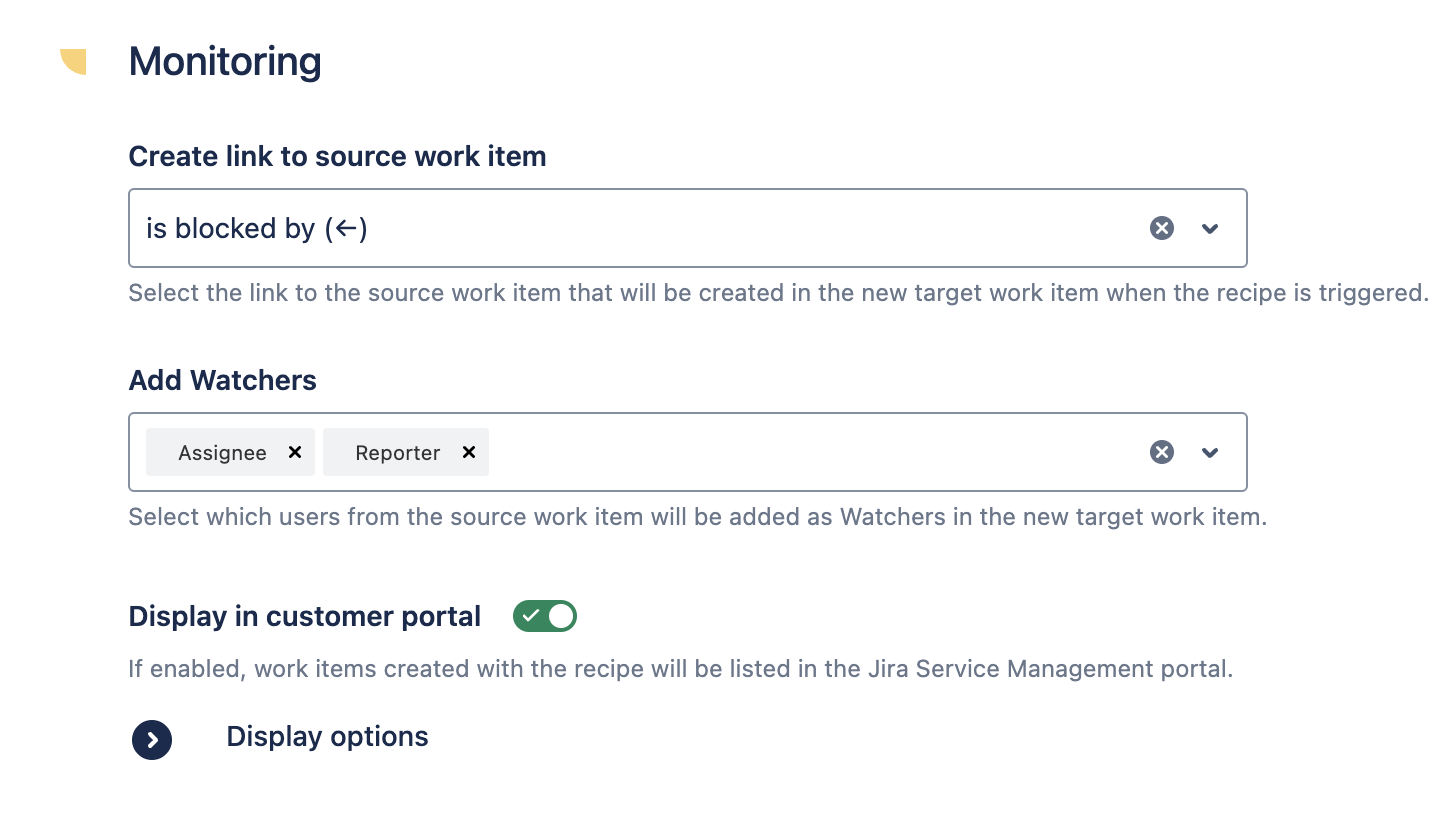Remove the Assignee watcher tag

click(x=295, y=452)
